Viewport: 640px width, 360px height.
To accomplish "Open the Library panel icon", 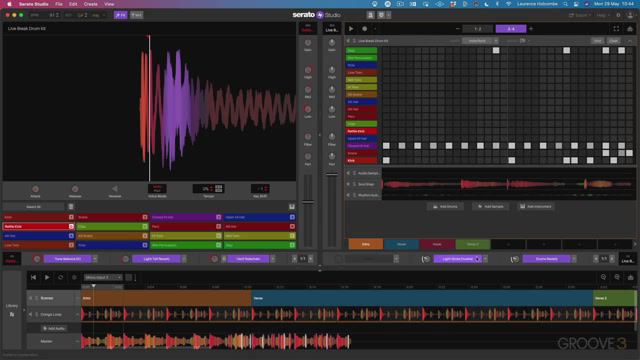I will [x=12, y=314].
